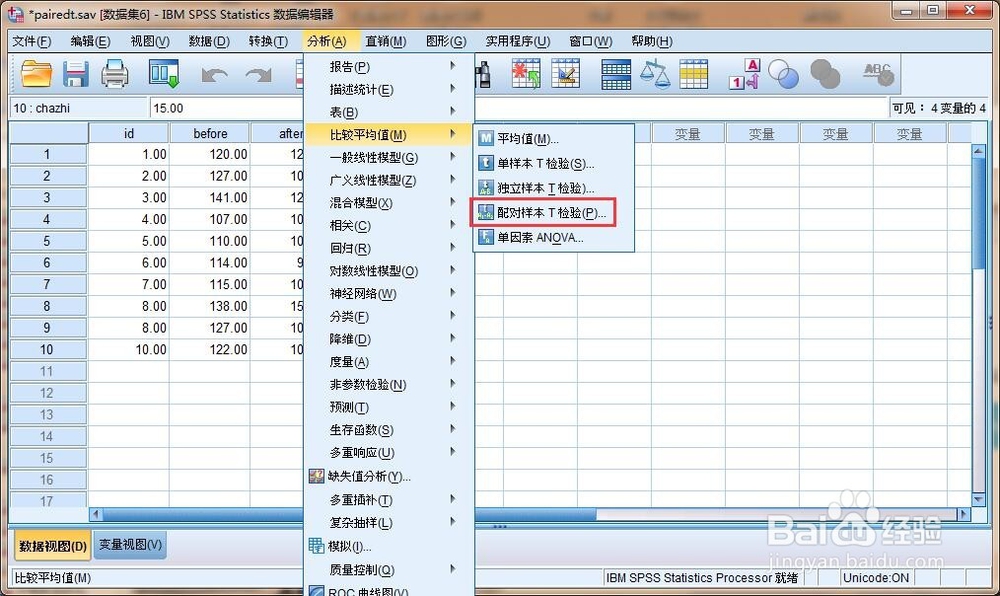Click the Recall recent dialogs icon
Viewport: 1000px width, 596px height.
click(x=164, y=74)
